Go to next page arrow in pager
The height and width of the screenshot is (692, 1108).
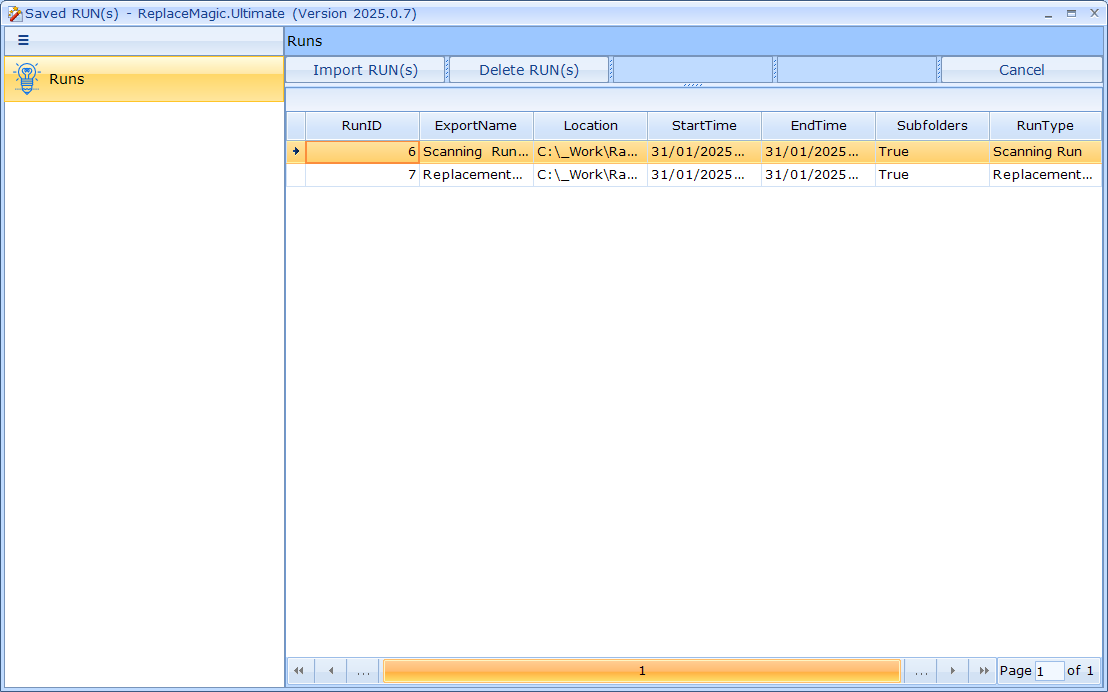[953, 671]
